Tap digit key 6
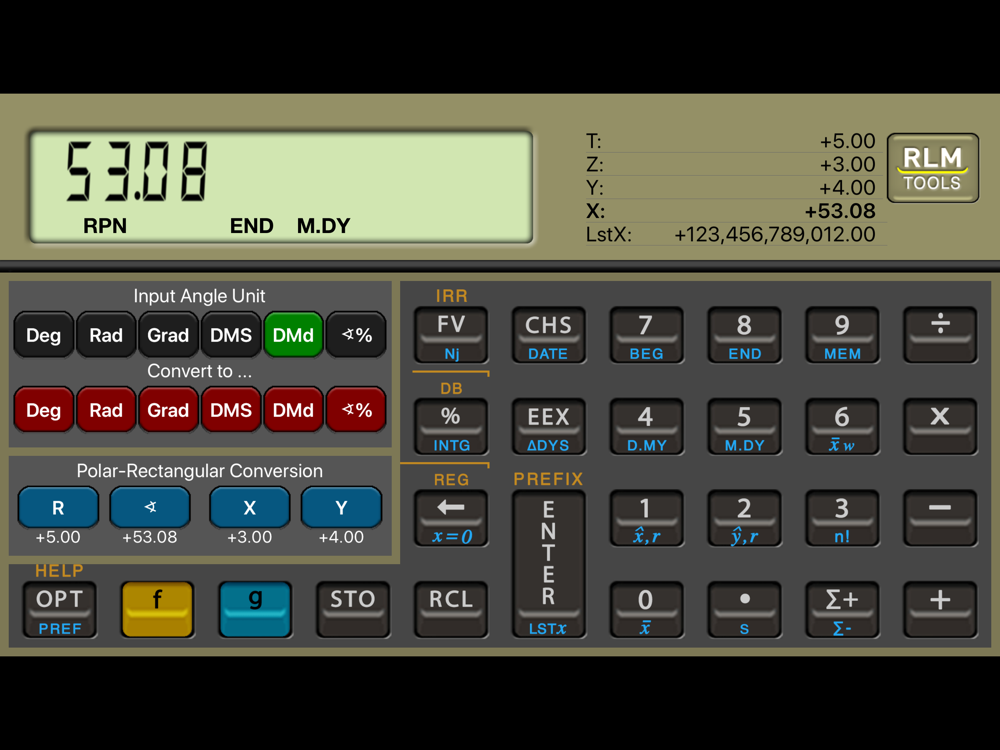Viewport: 1000px width, 750px height. (842, 427)
